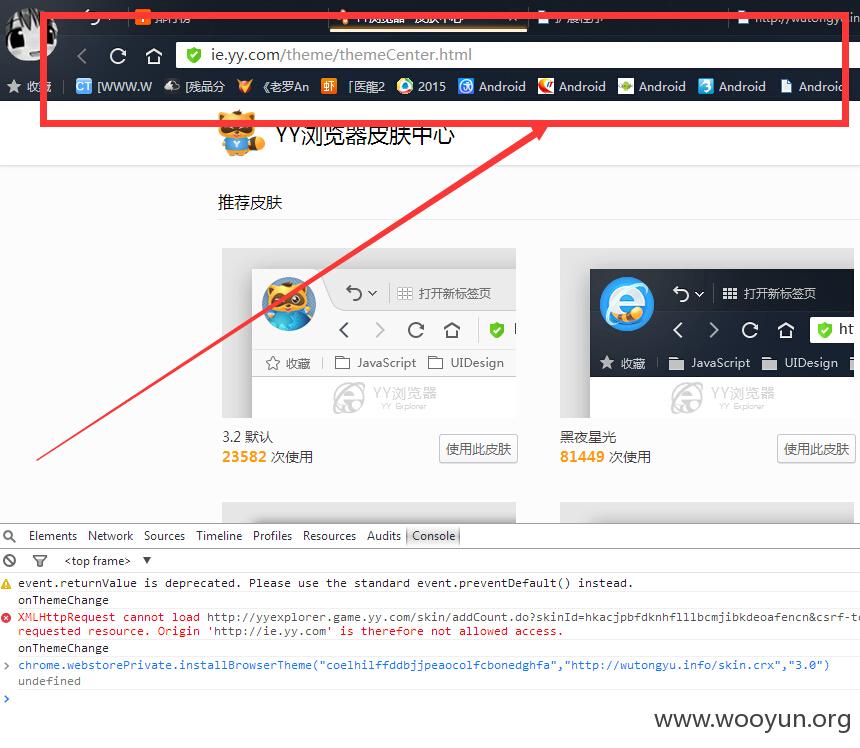Open the Android bookmark with blue number 3 icon
The image size is (860, 748).
(x=732, y=86)
